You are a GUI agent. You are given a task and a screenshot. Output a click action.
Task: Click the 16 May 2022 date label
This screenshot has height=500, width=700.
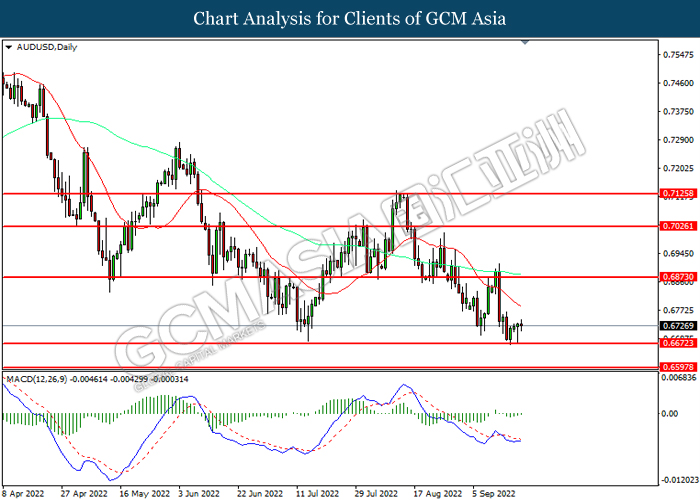tap(145, 494)
